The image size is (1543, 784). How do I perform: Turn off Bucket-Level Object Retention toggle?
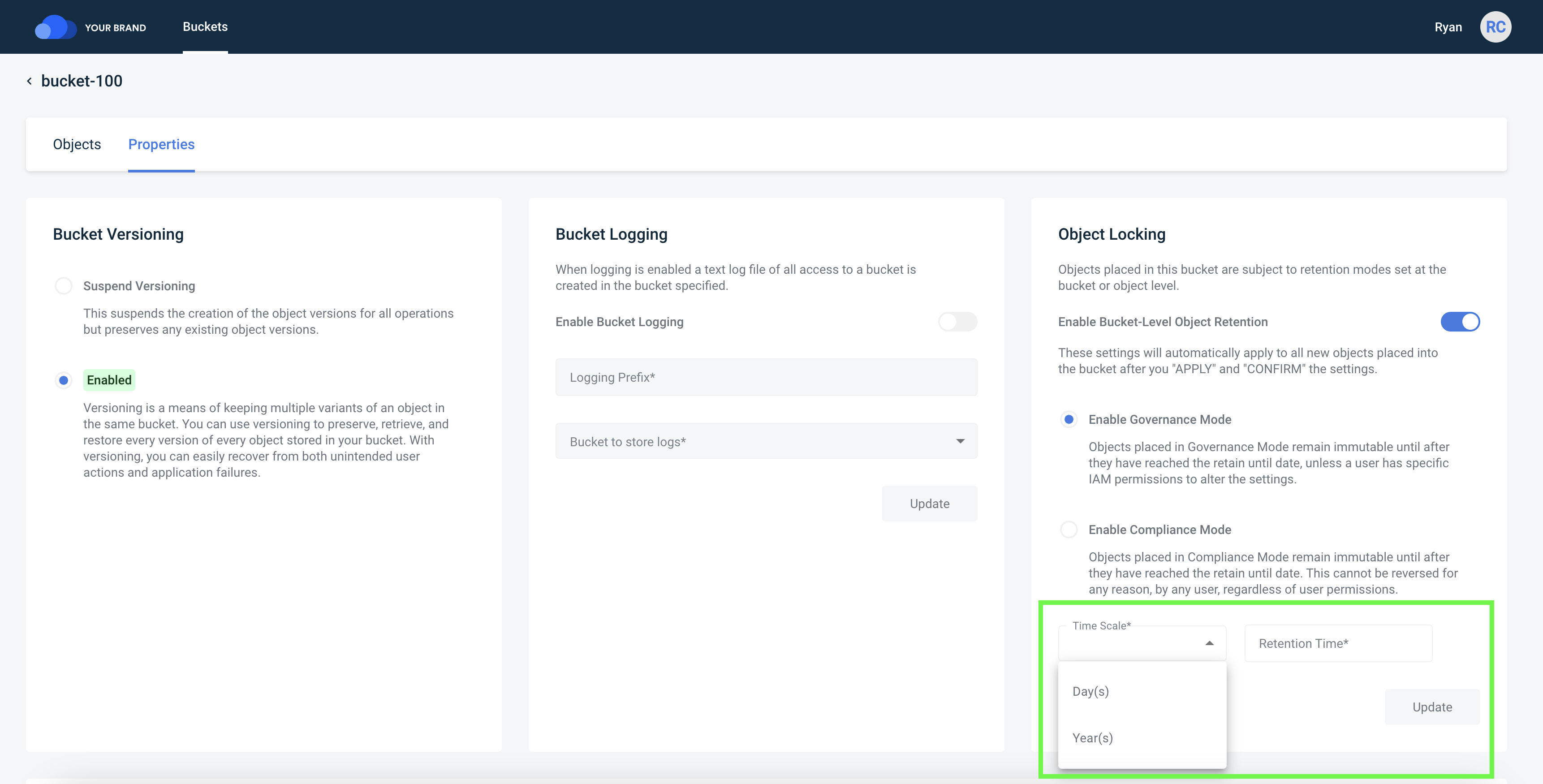pyautogui.click(x=1460, y=322)
